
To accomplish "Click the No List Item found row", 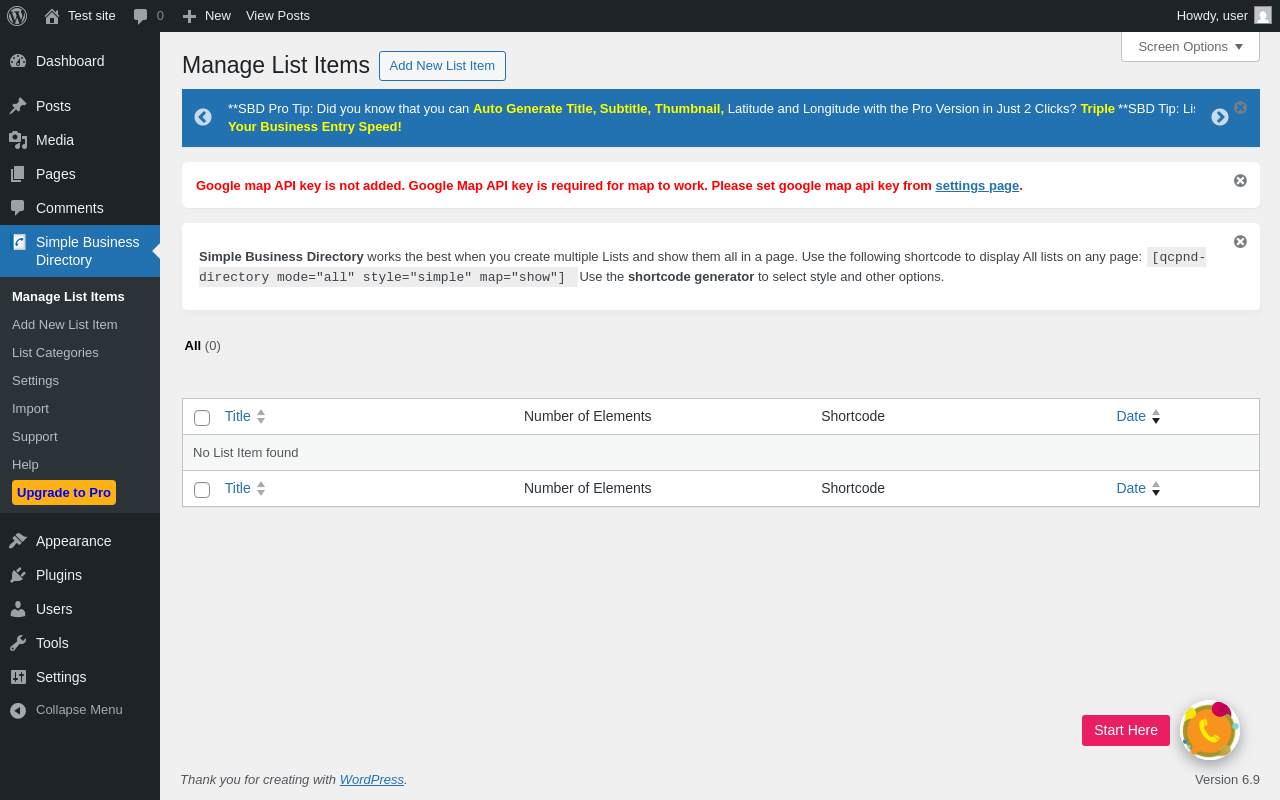I will coord(721,452).
